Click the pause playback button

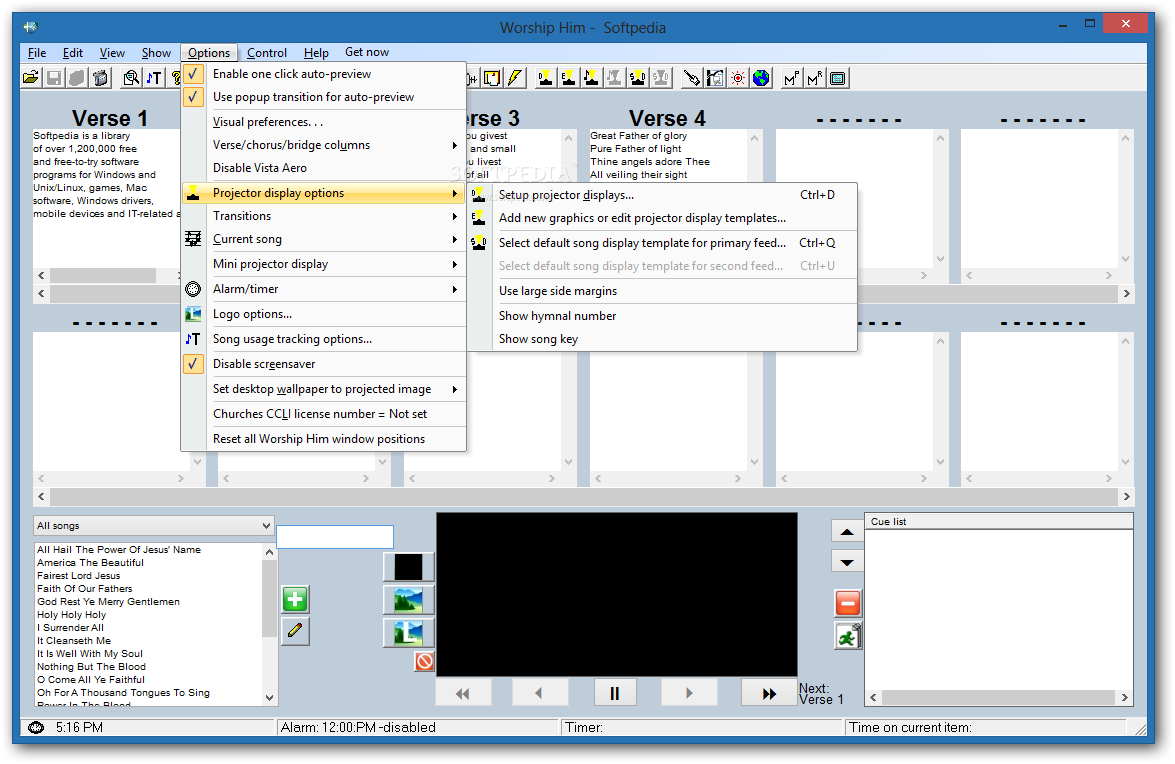(615, 694)
